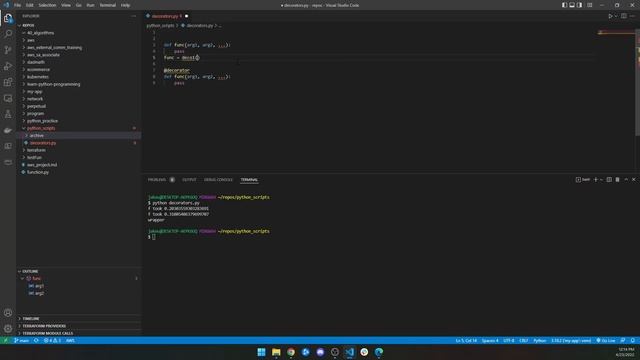640x360 pixels.
Task: Switch to the DEBUG CONSOLE tab
Action: point(218,180)
